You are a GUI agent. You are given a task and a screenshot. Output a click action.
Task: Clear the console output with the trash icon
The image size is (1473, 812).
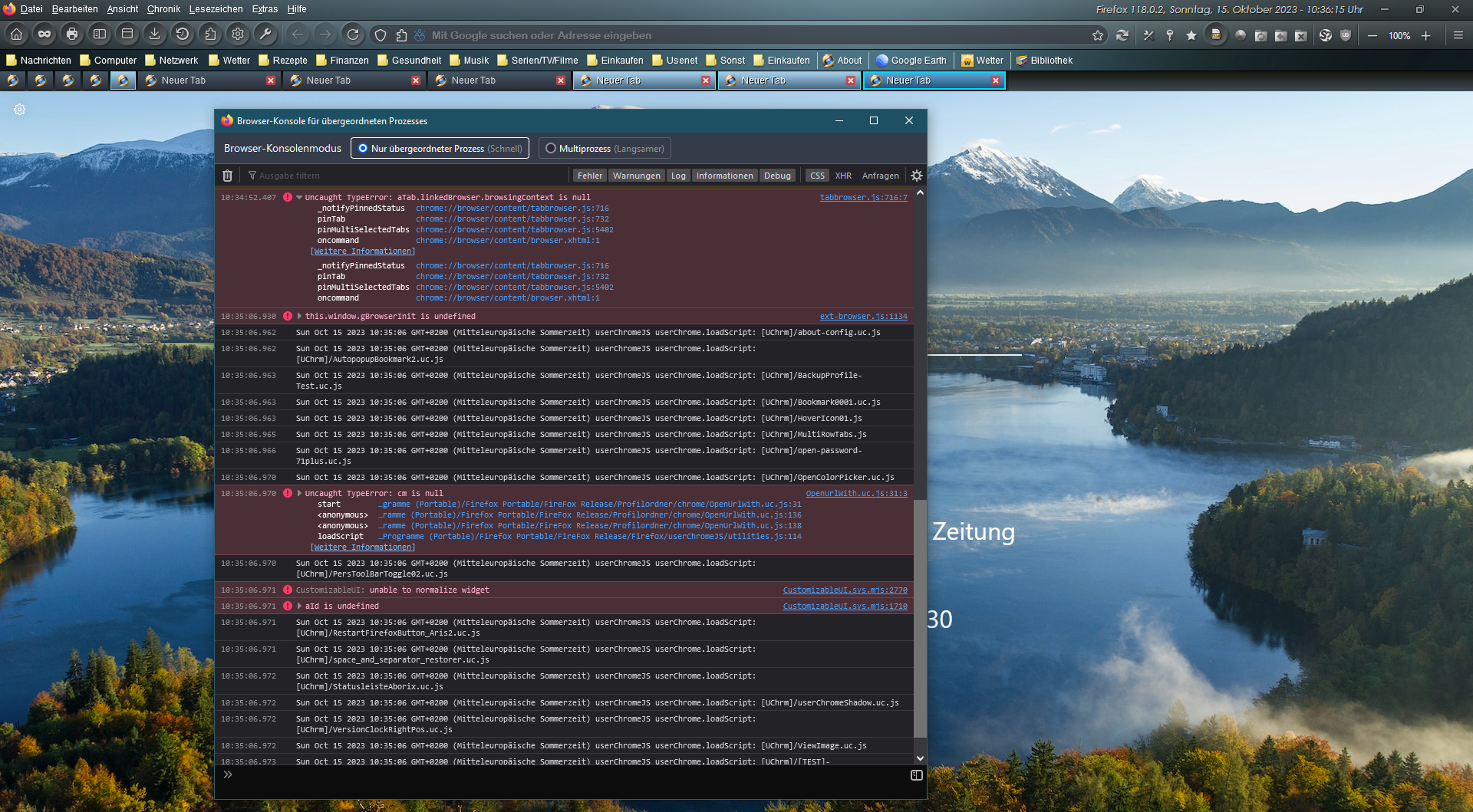click(x=227, y=176)
